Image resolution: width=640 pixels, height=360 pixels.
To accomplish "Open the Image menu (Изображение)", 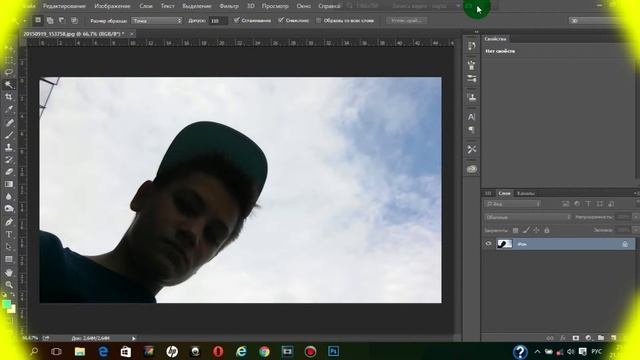I will (x=112, y=6).
